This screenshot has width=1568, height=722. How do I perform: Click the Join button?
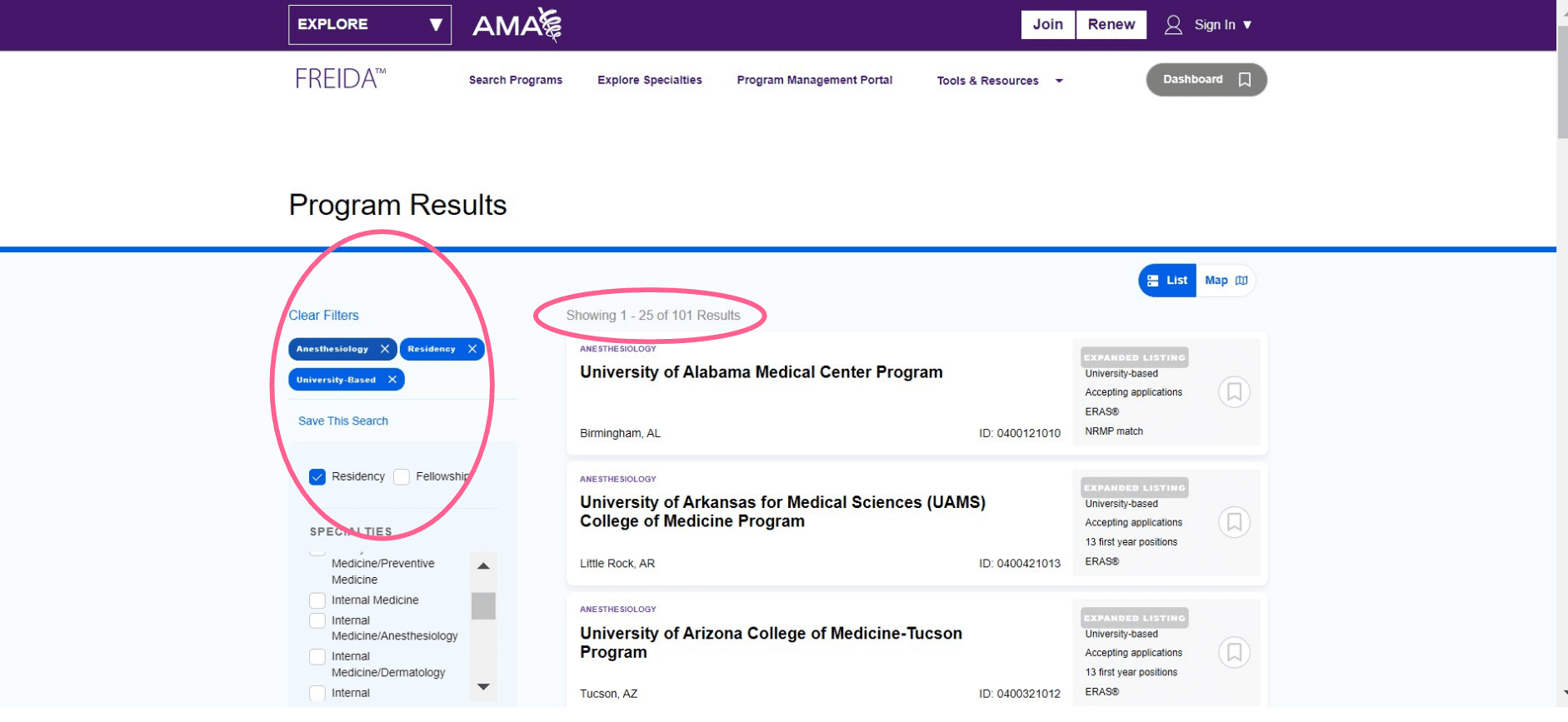pos(1048,25)
